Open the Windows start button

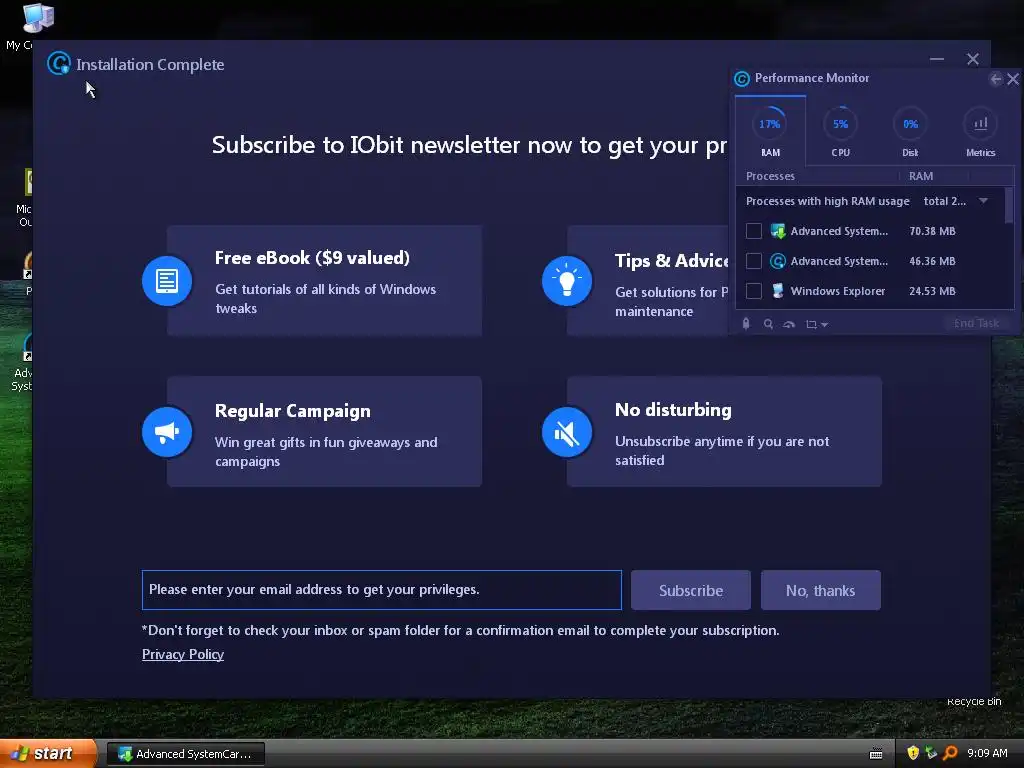click(48, 753)
